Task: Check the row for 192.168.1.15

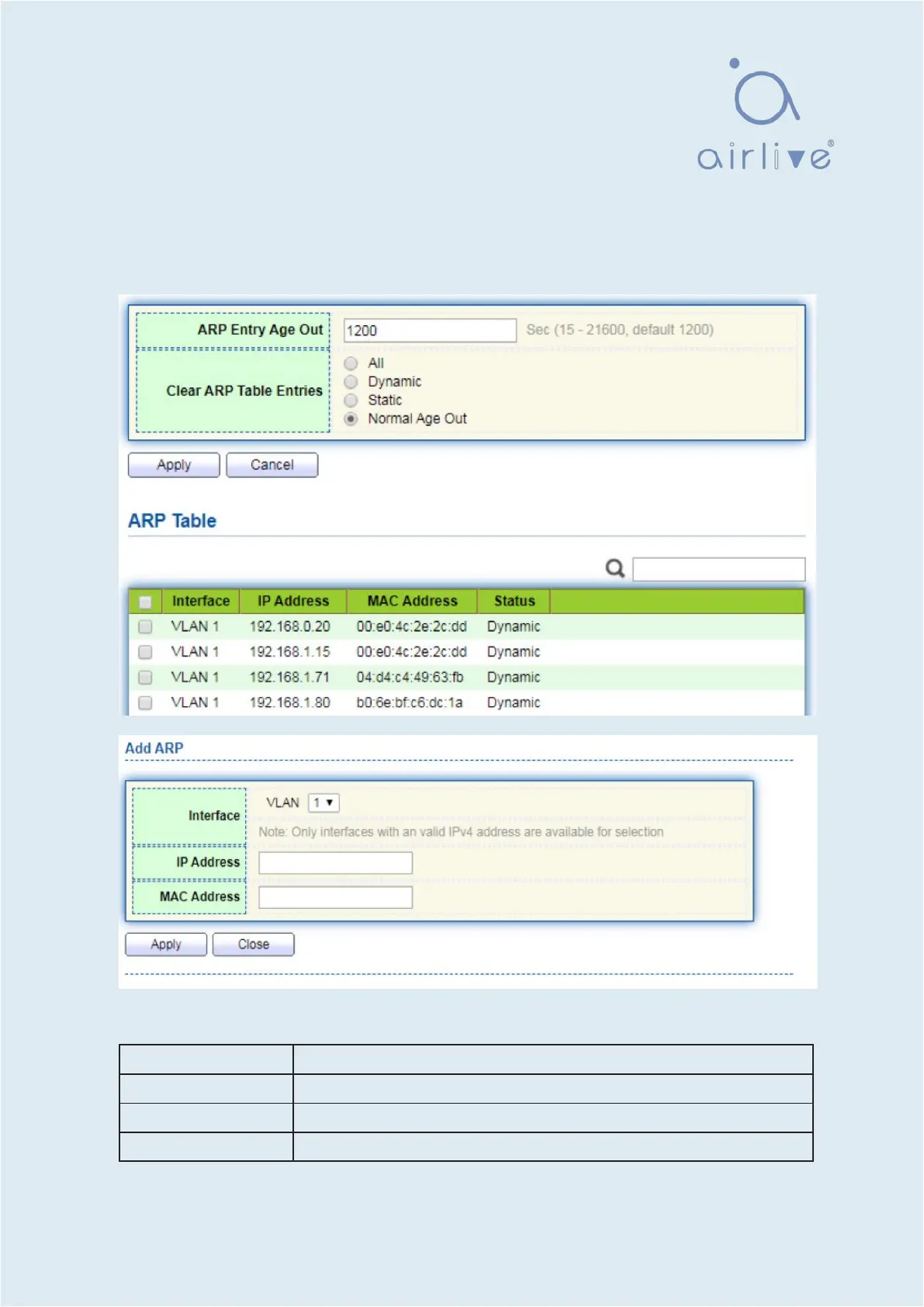Action: pyautogui.click(x=145, y=652)
